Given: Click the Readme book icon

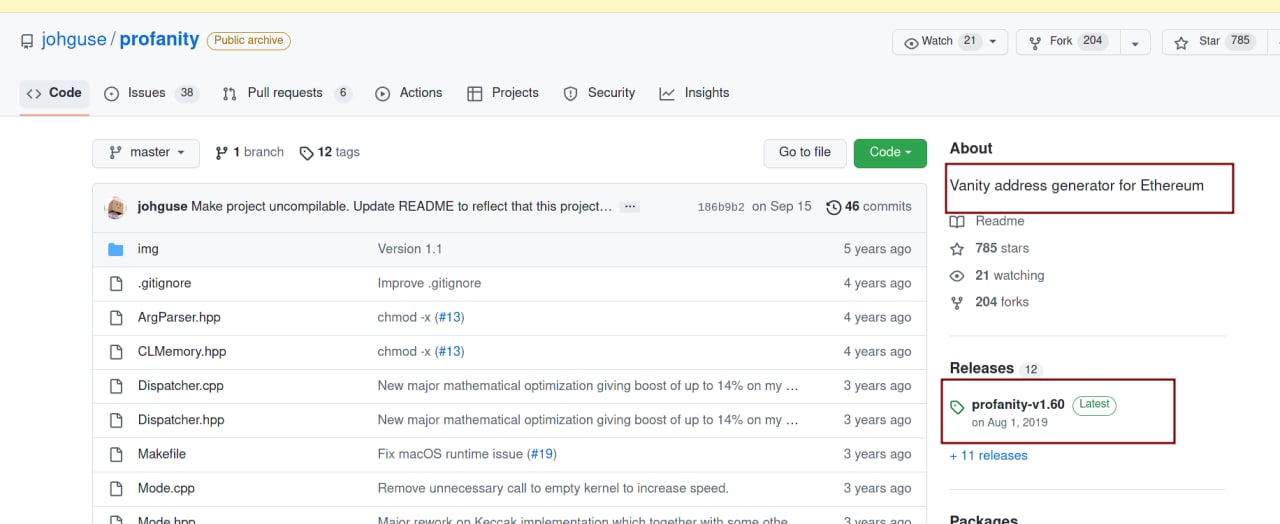Looking at the screenshot, I should 957,221.
